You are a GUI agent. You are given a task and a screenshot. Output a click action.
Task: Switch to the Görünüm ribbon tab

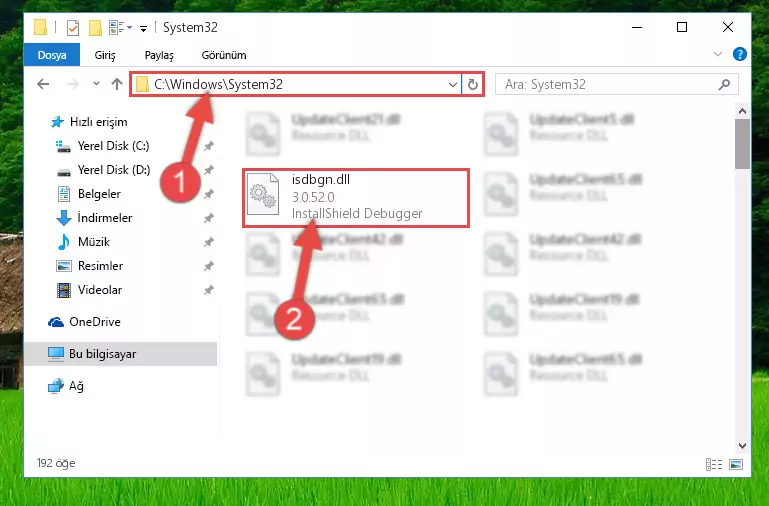point(224,55)
